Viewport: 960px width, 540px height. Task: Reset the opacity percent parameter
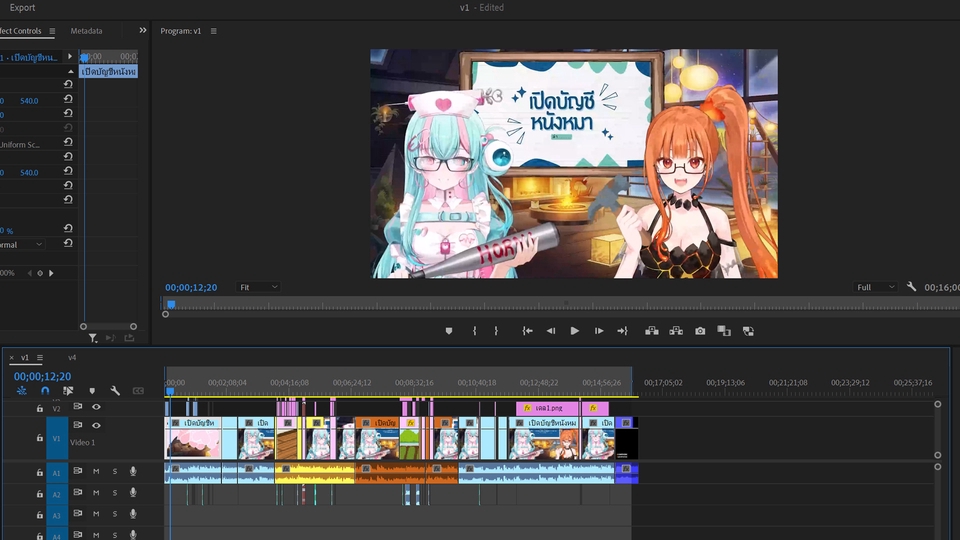(x=68, y=228)
